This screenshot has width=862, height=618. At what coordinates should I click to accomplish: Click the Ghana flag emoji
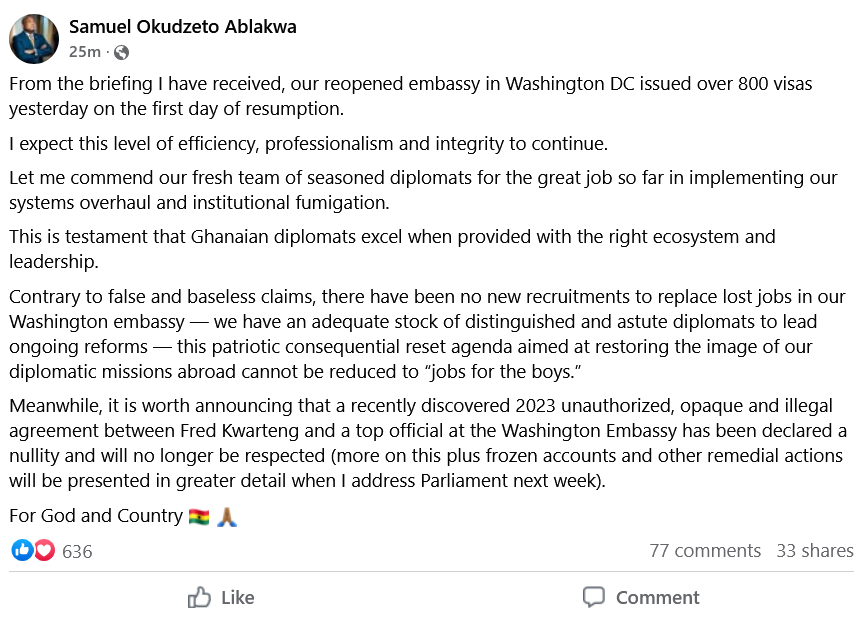[199, 516]
